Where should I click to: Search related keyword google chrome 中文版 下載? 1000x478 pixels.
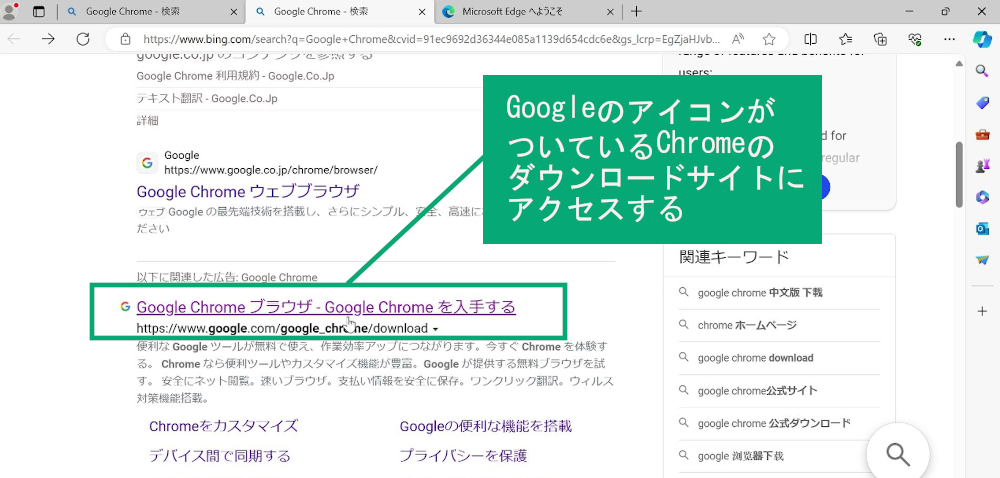click(760, 293)
